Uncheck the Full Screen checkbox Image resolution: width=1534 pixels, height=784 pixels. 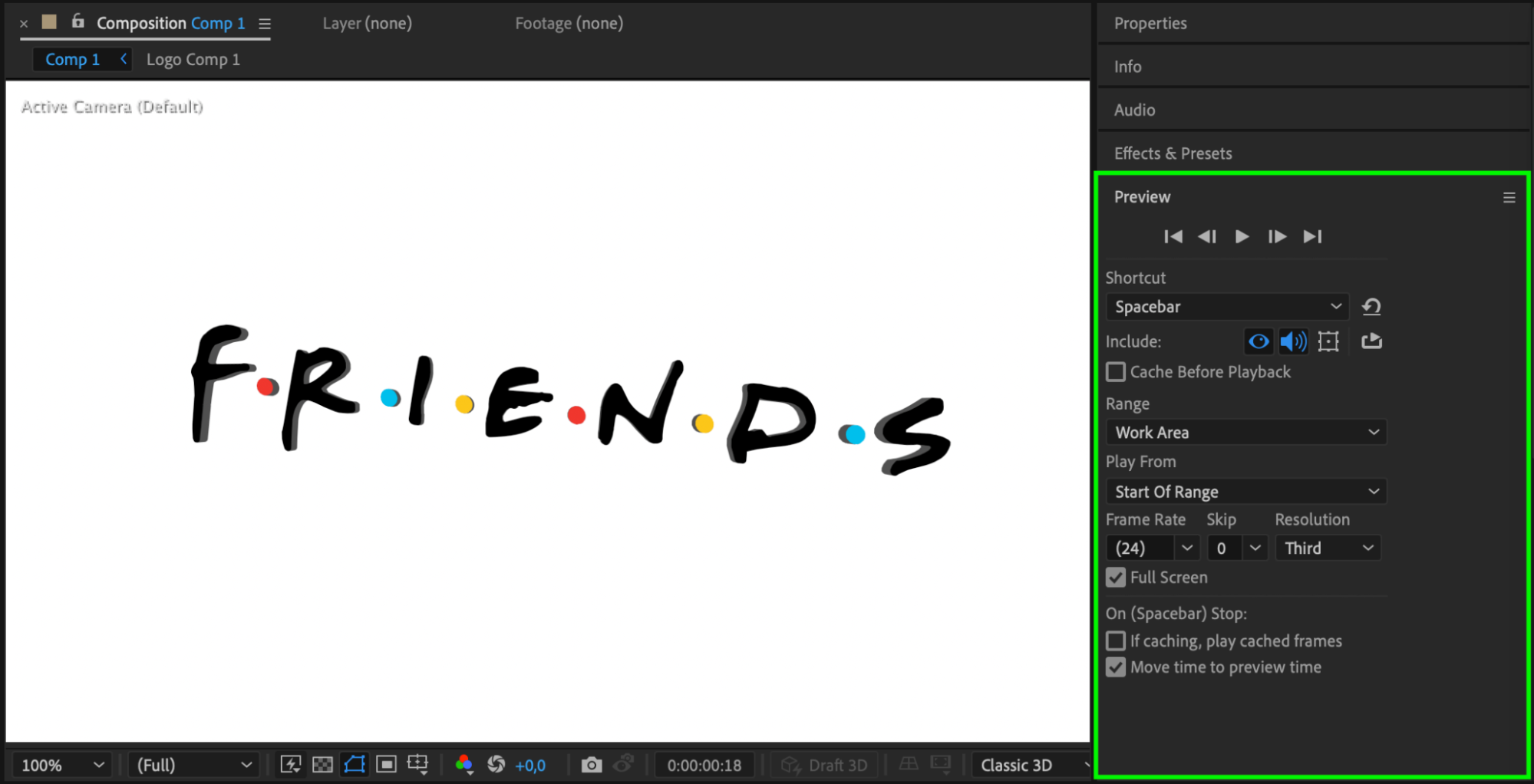click(x=1116, y=578)
